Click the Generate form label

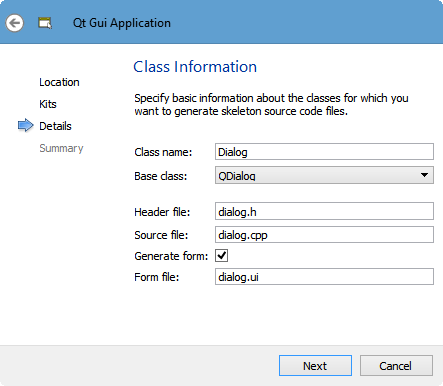pyautogui.click(x=171, y=256)
